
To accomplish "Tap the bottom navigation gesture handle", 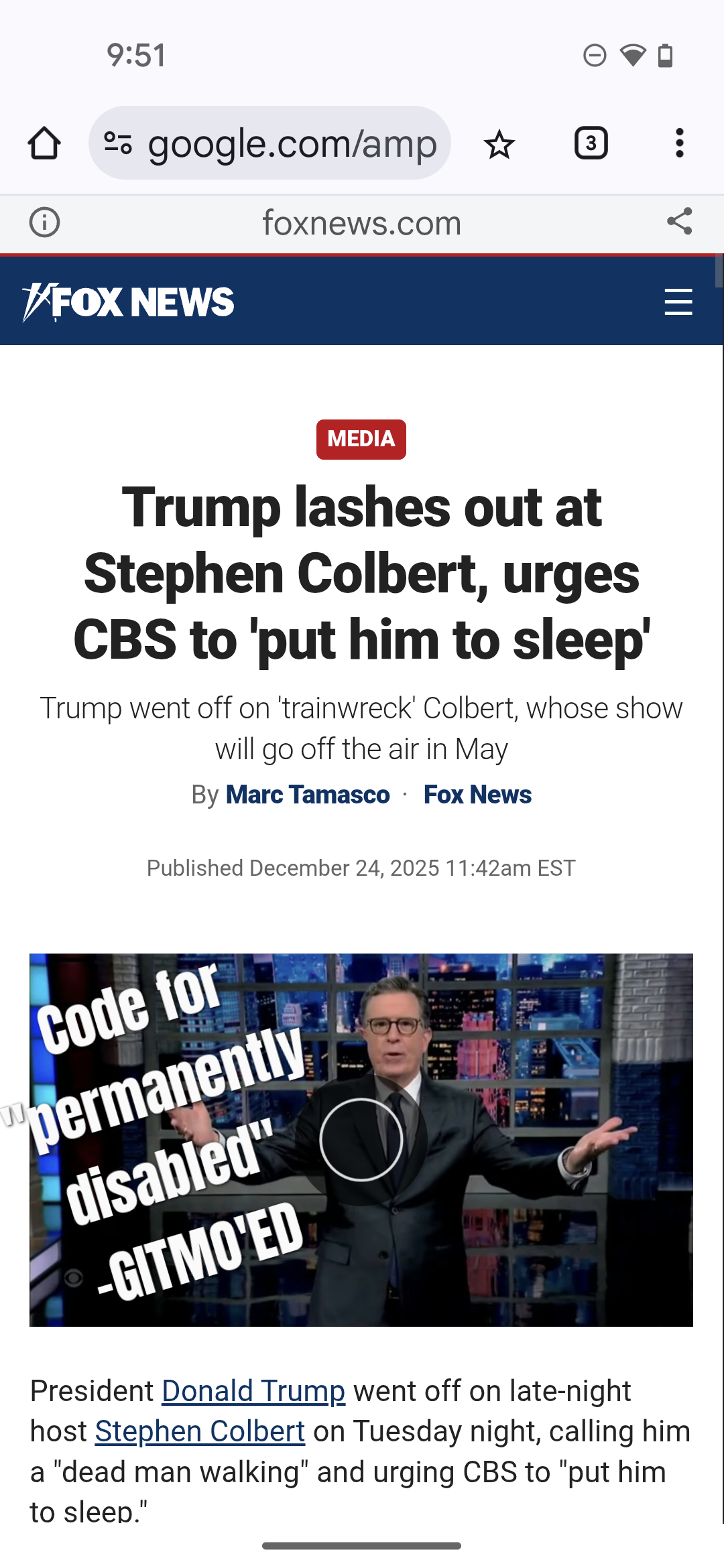I will [x=361, y=1545].
